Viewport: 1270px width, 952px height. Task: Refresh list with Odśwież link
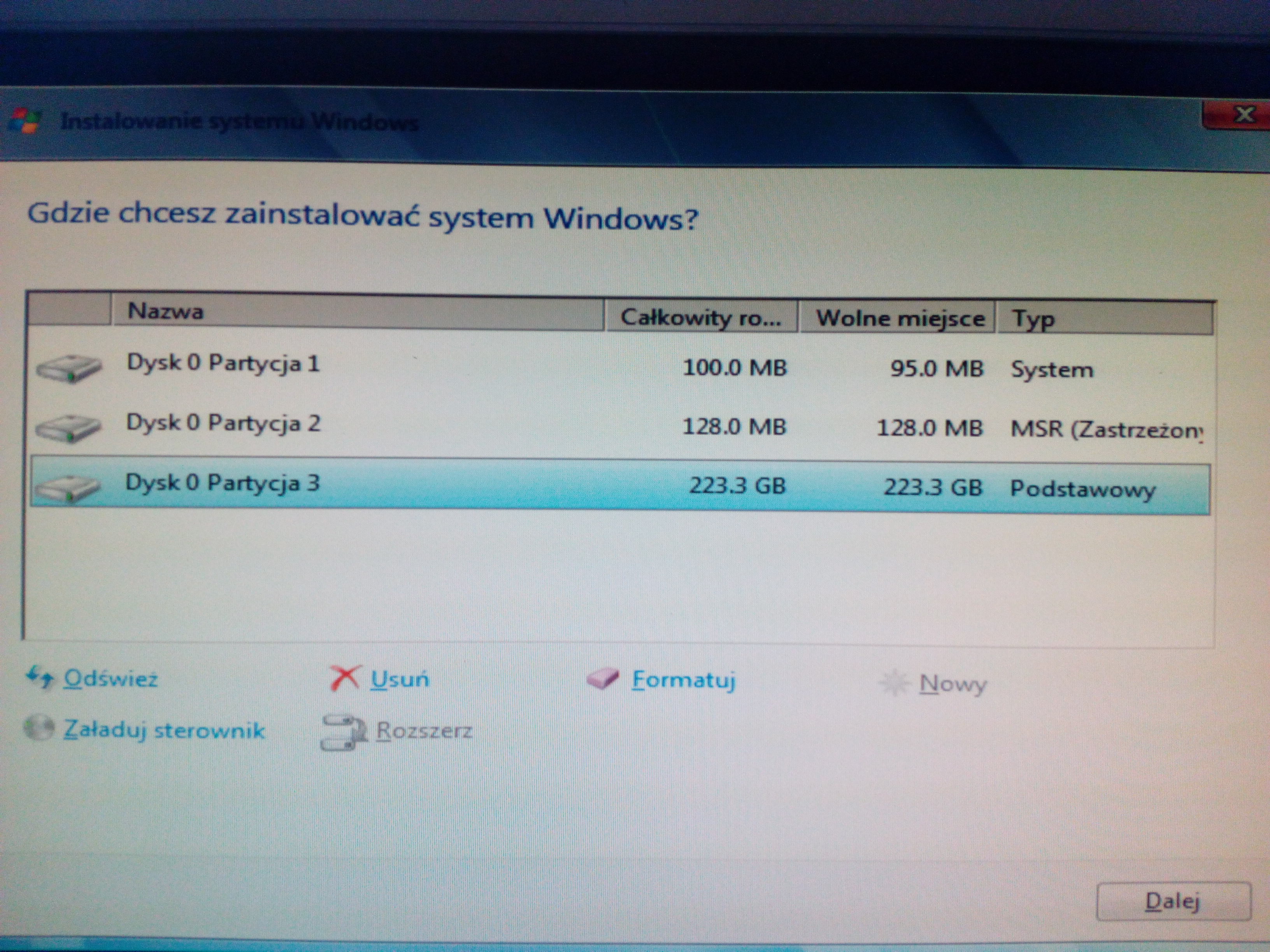click(110, 679)
